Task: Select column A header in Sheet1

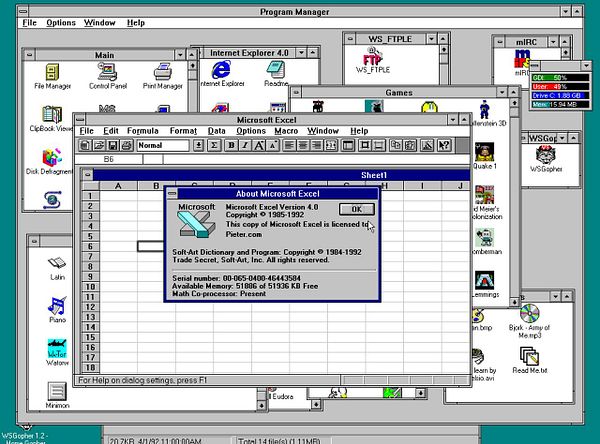Action: click(x=118, y=186)
